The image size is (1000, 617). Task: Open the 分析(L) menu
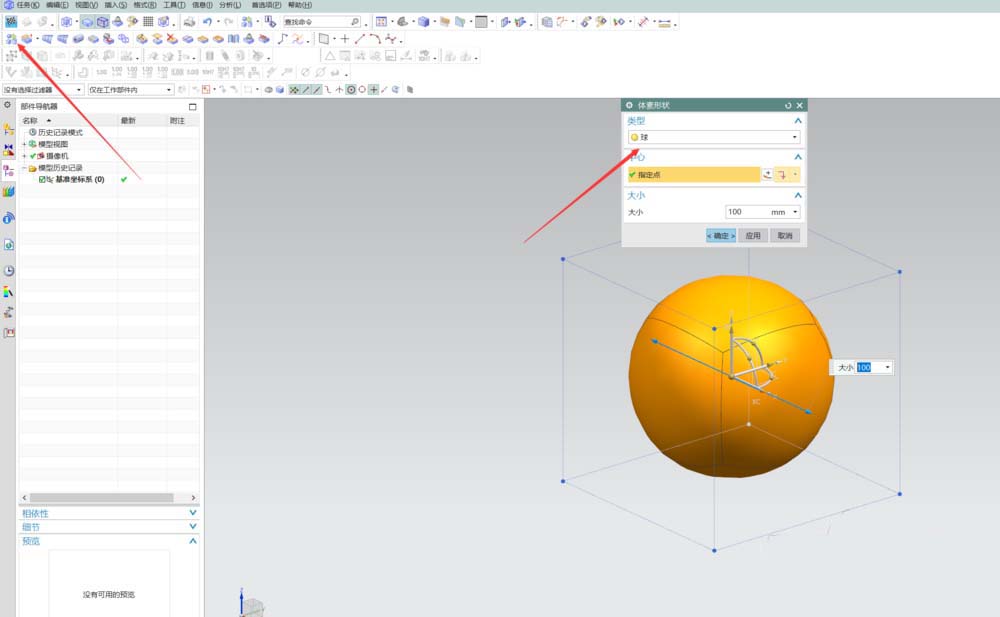pos(229,5)
